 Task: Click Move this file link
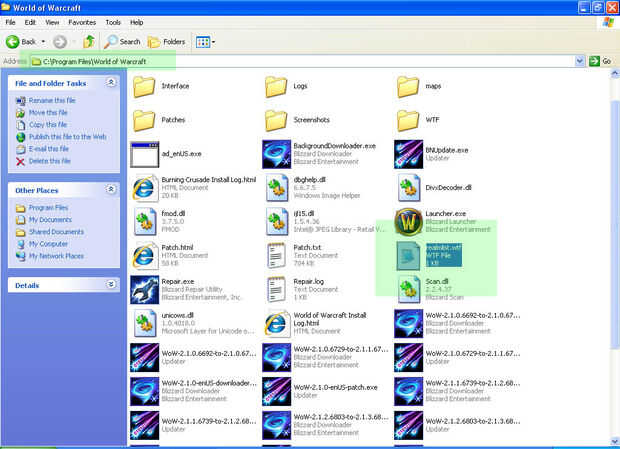48,113
